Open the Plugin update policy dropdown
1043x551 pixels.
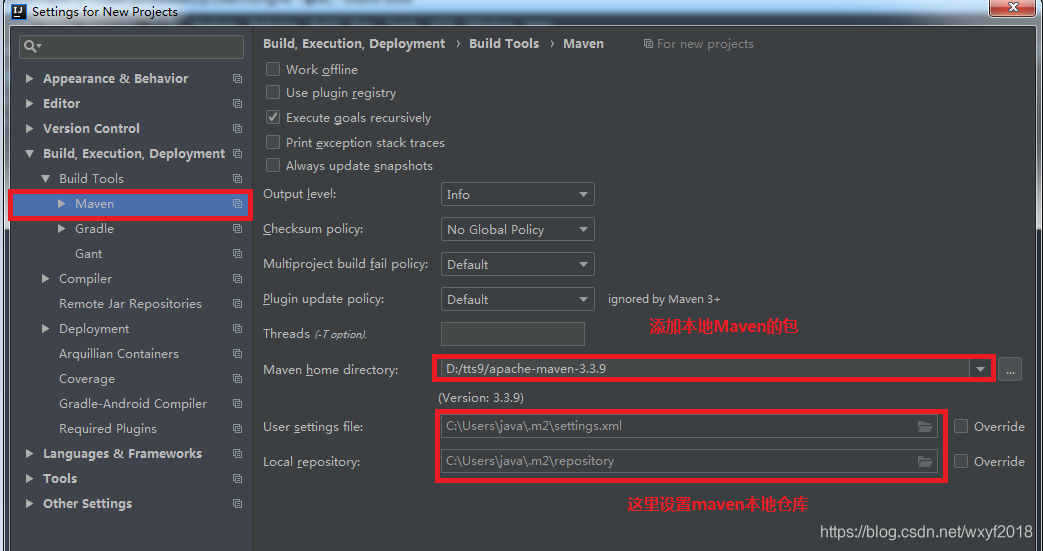pos(518,299)
